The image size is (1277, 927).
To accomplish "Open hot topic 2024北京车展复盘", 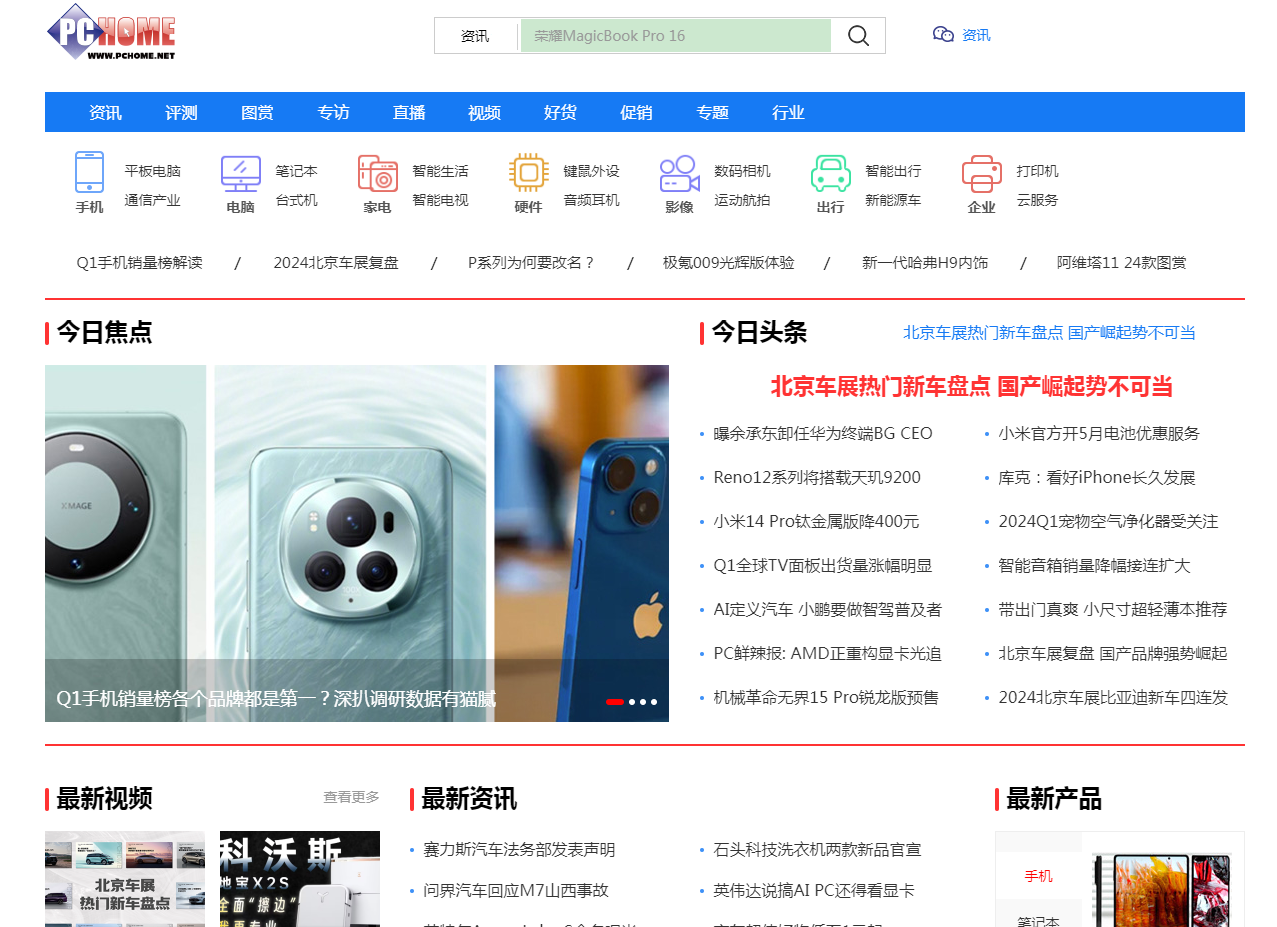I will [336, 263].
